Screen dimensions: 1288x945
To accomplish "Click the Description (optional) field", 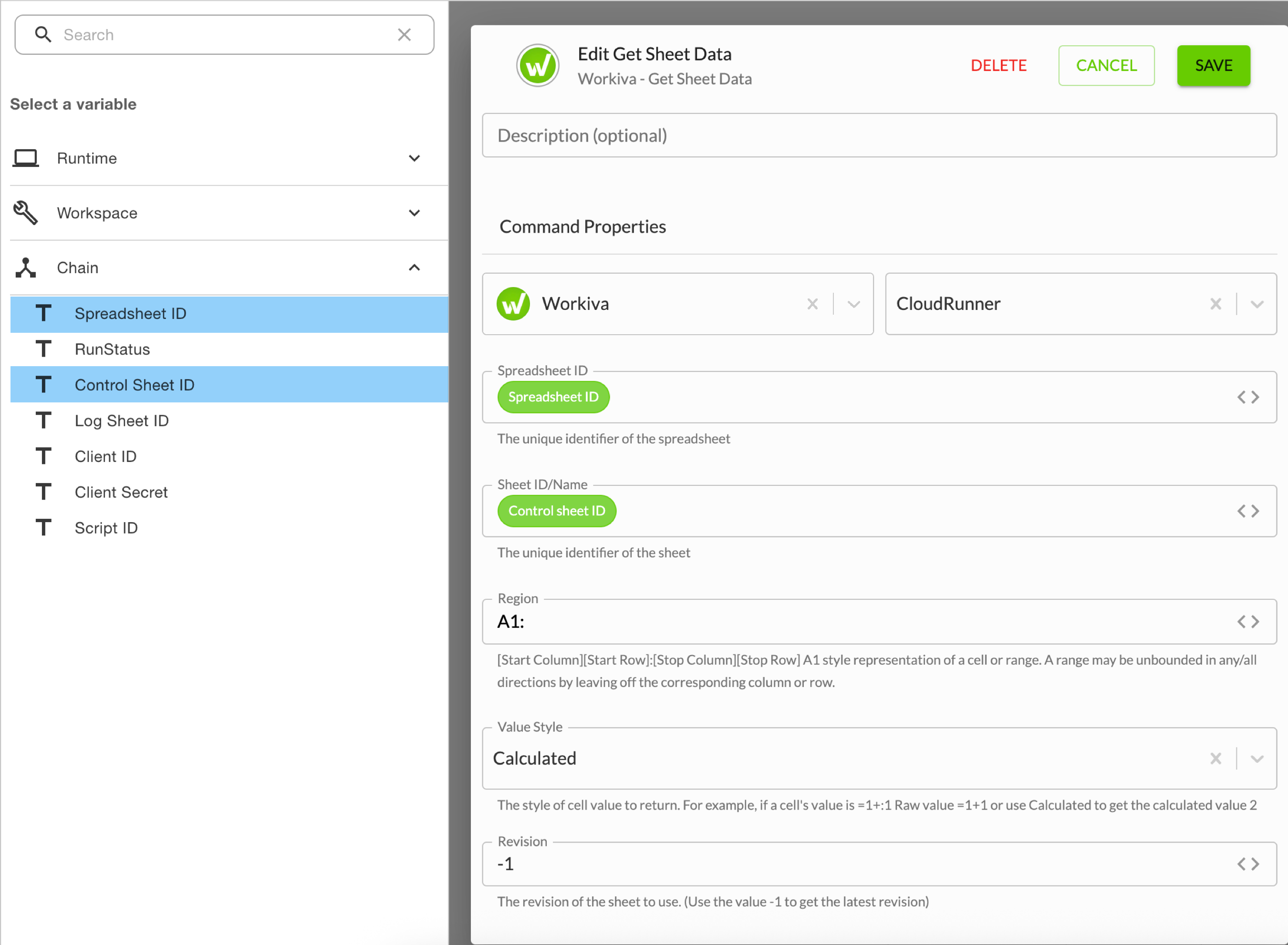I will (879, 135).
